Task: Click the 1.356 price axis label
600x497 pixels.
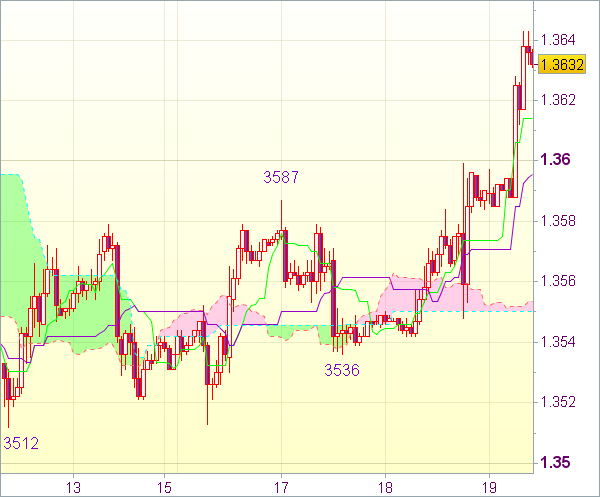Action: (558, 281)
